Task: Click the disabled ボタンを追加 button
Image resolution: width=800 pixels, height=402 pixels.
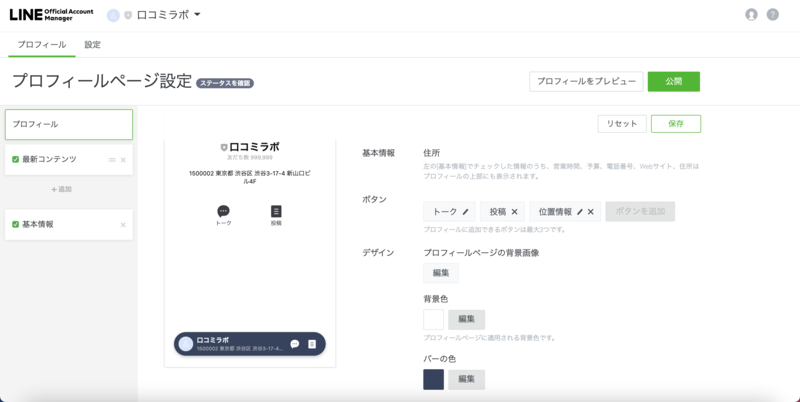Action: pos(640,212)
